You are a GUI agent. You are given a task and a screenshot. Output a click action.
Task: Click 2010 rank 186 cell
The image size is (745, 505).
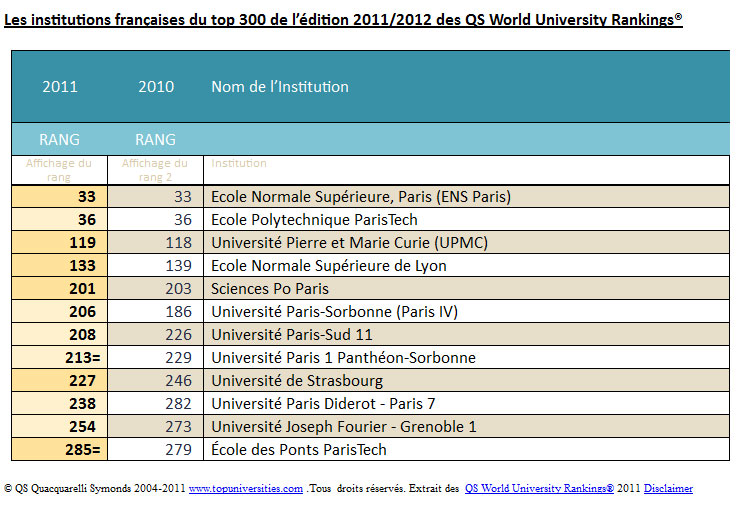tap(155, 311)
